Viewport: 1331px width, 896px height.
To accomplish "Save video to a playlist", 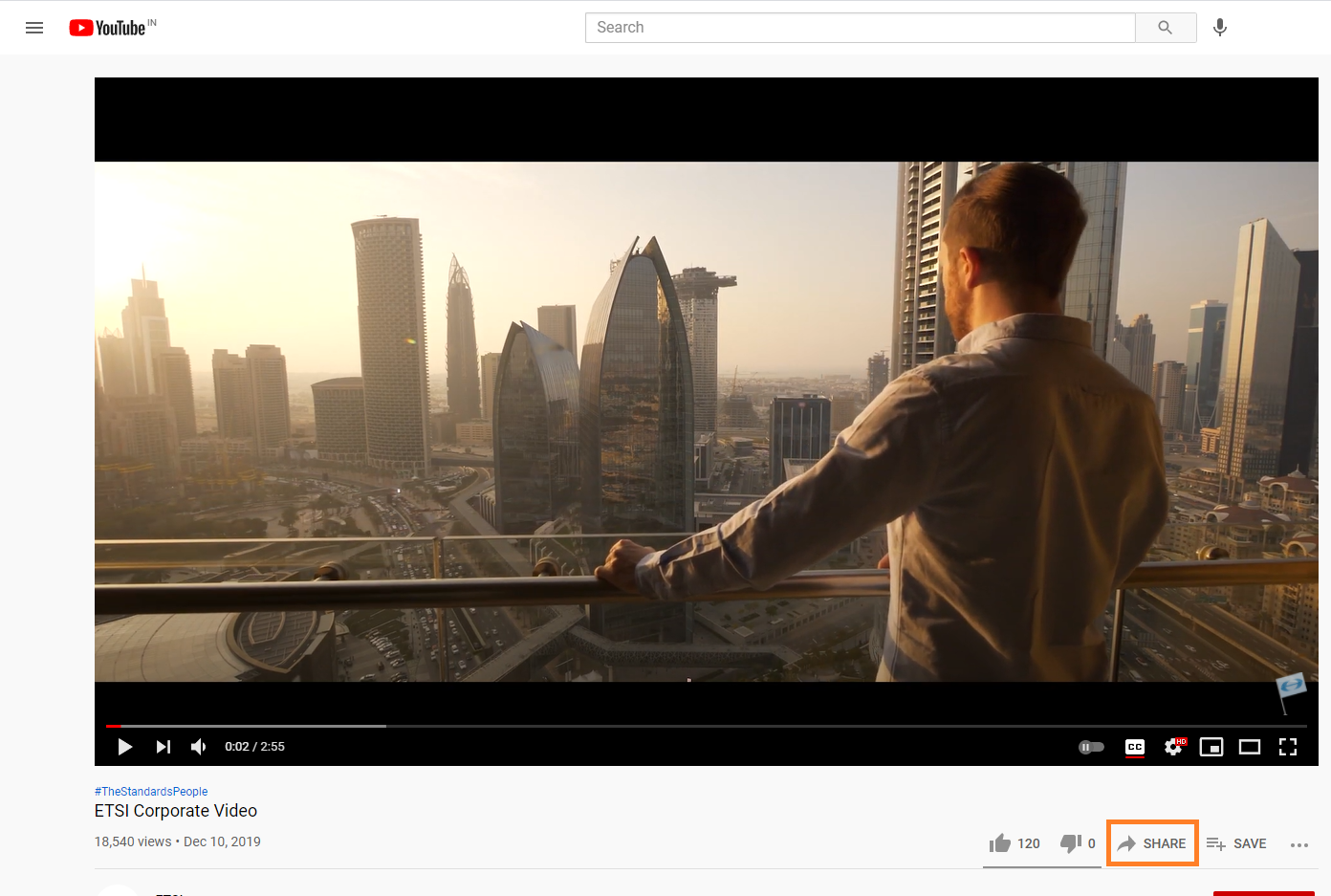I will coord(1236,843).
